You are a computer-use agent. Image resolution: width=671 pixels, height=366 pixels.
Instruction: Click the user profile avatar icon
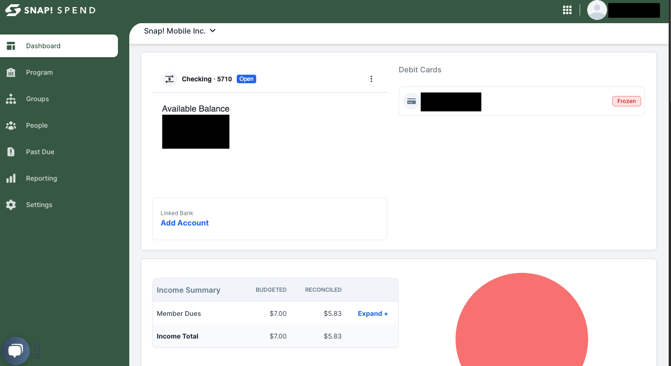[597, 10]
